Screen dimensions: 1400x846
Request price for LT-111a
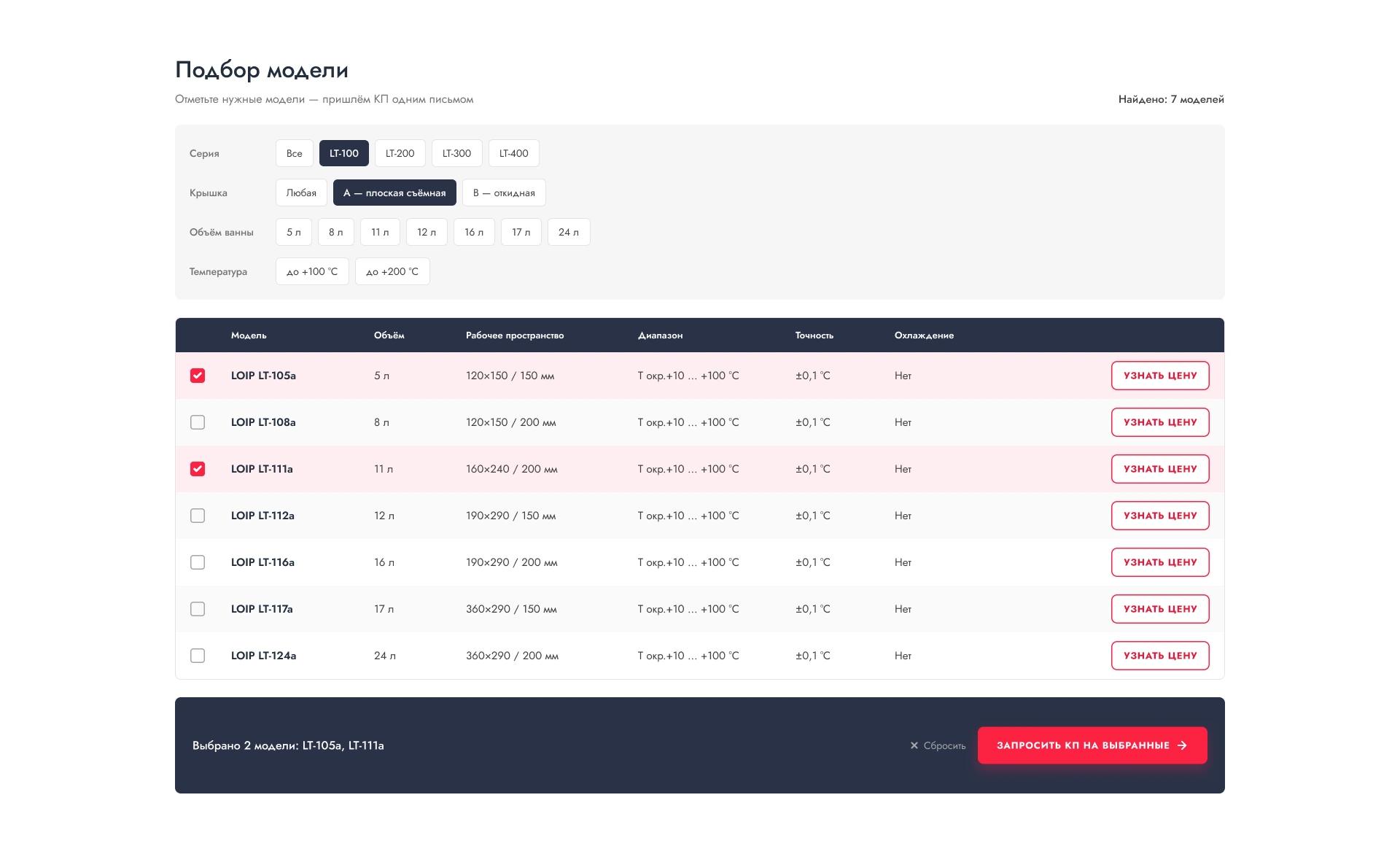1160,469
